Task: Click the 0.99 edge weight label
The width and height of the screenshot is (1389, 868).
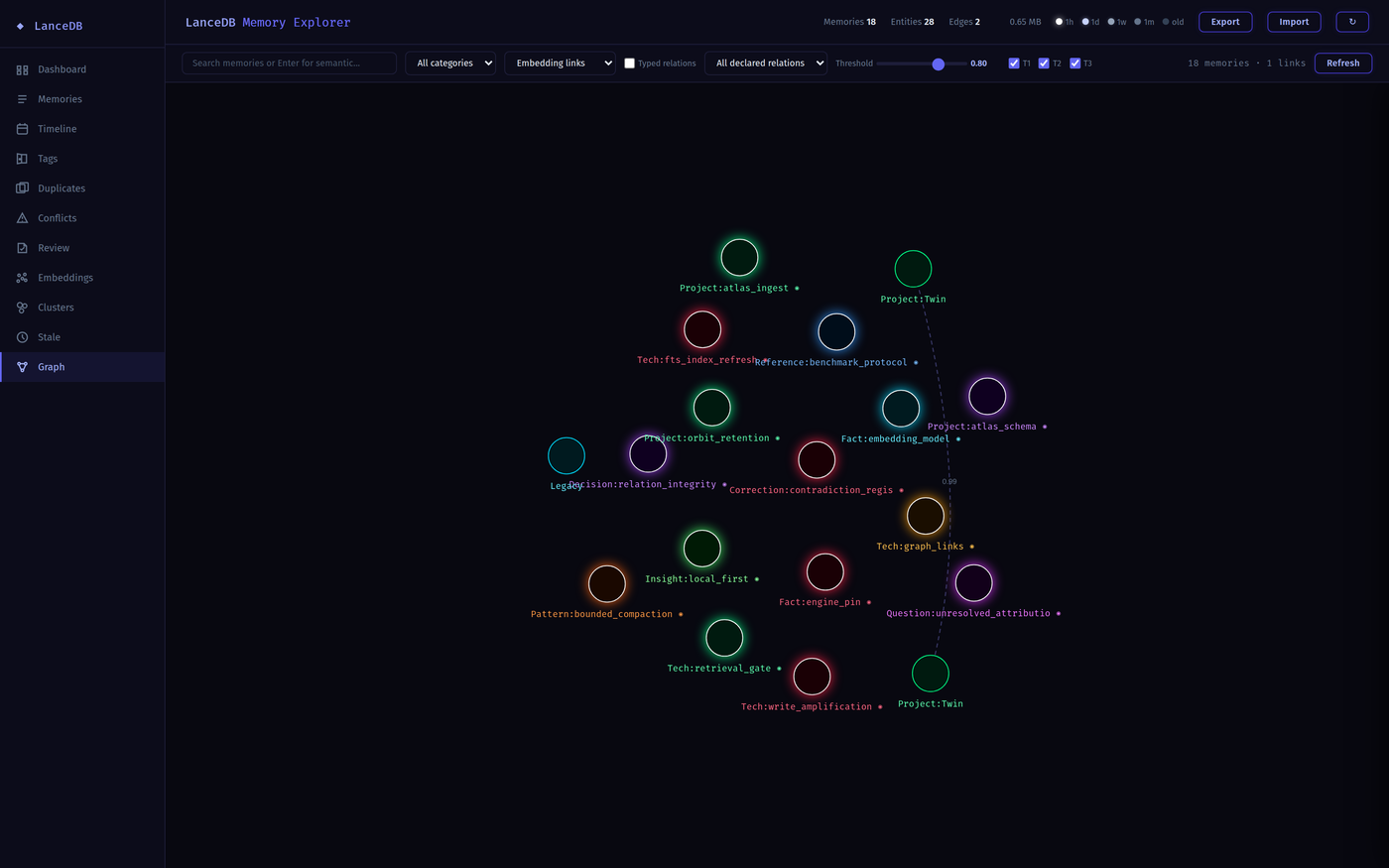Action: coord(949,481)
